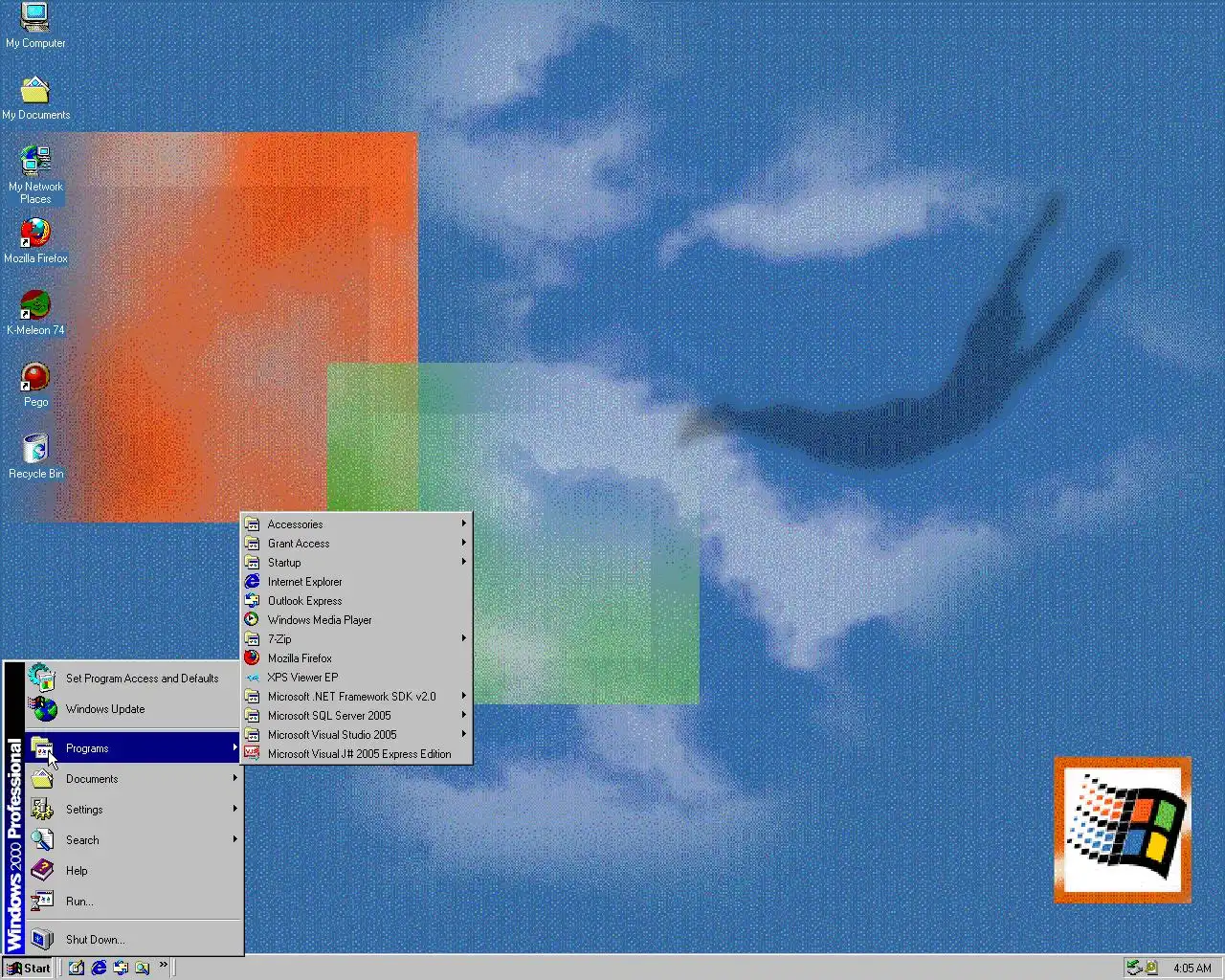1225x980 pixels.
Task: Expand the Startup submenu arrow
Action: tap(464, 562)
